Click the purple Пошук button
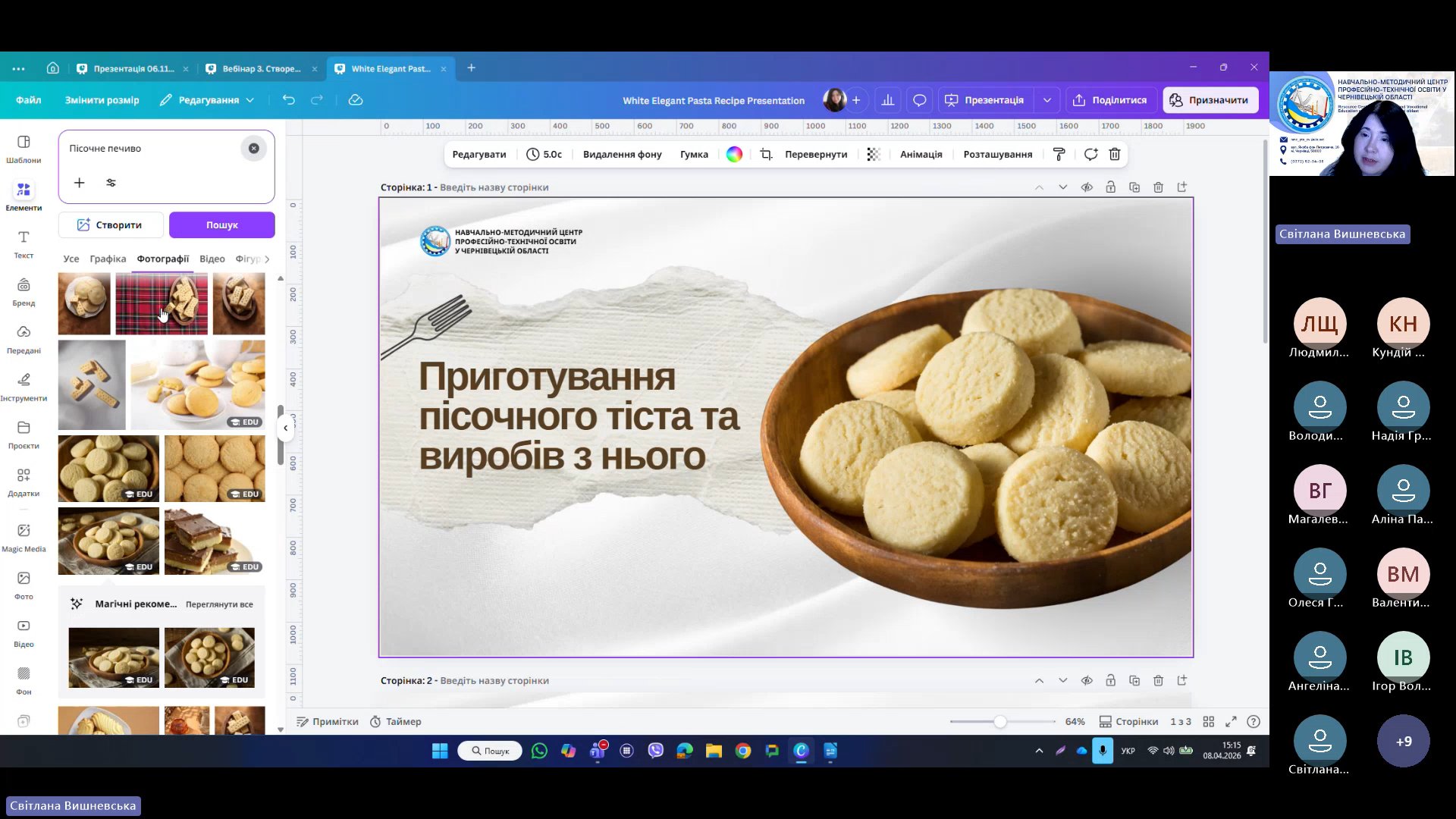 [x=221, y=225]
